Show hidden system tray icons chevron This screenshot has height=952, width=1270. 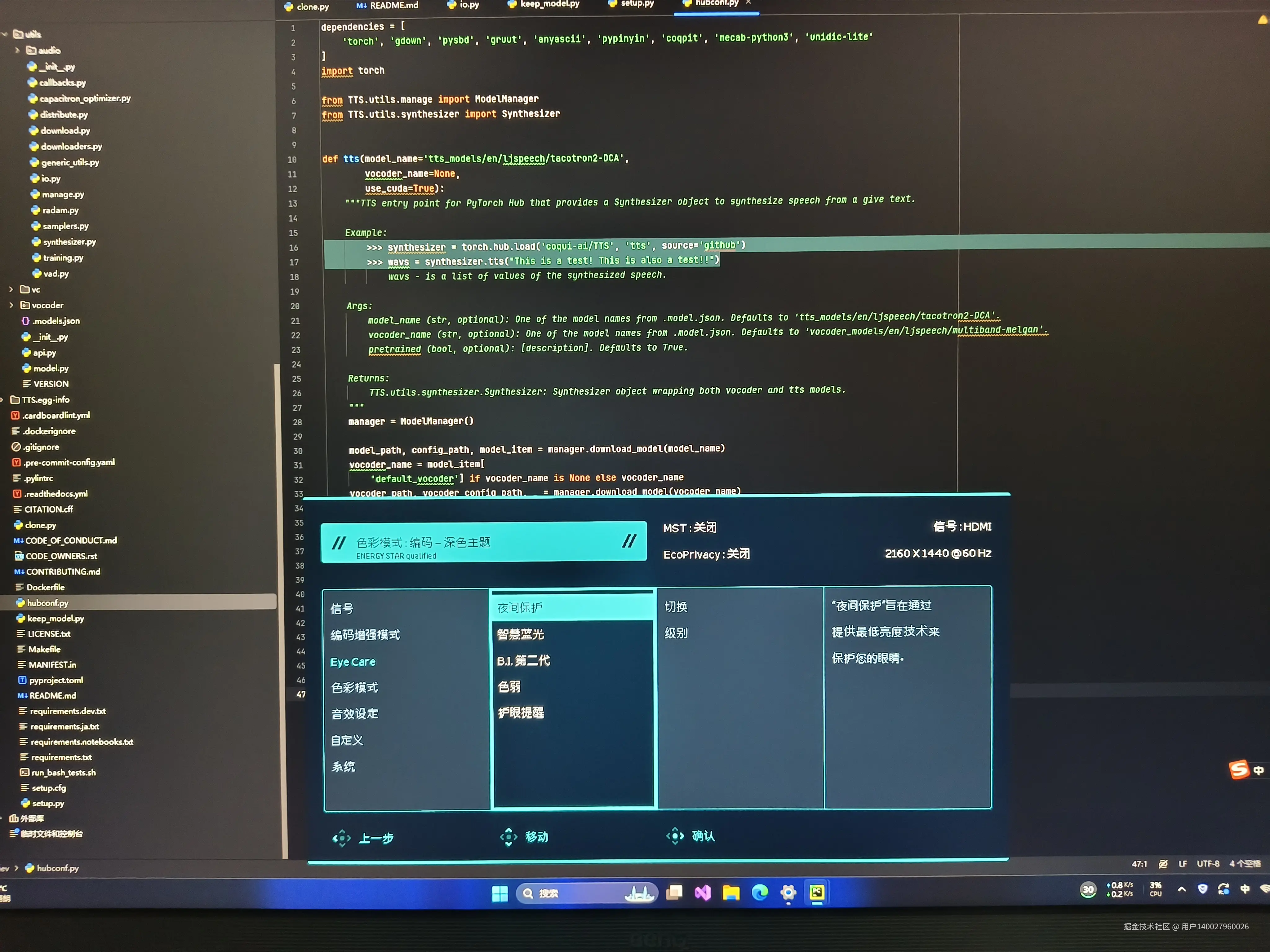[x=1182, y=889]
